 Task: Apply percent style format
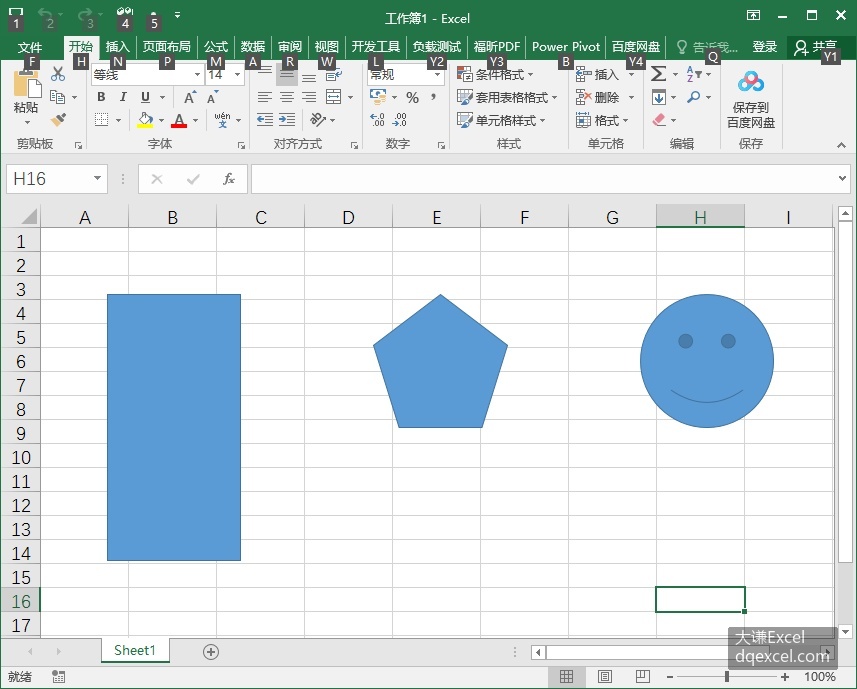point(413,98)
